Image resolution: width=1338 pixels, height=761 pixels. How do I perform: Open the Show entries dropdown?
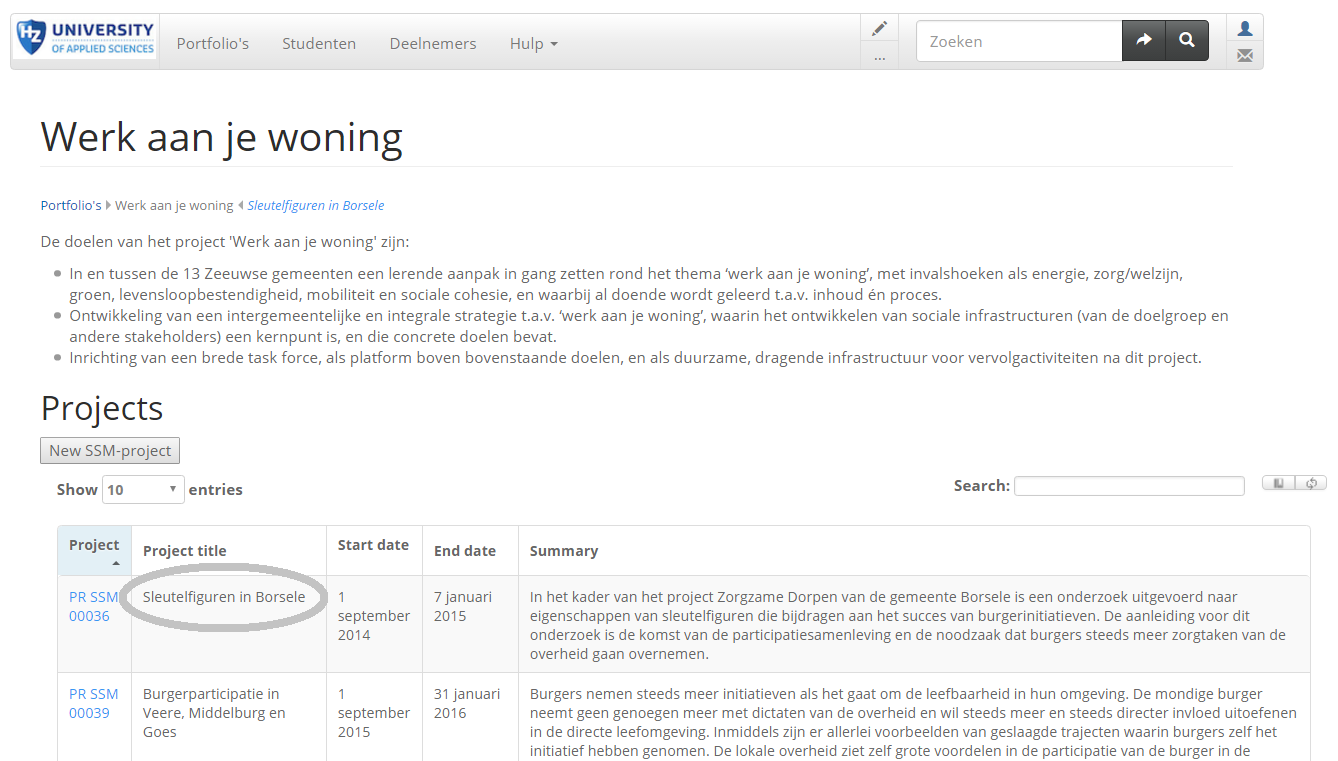pyautogui.click(x=143, y=489)
